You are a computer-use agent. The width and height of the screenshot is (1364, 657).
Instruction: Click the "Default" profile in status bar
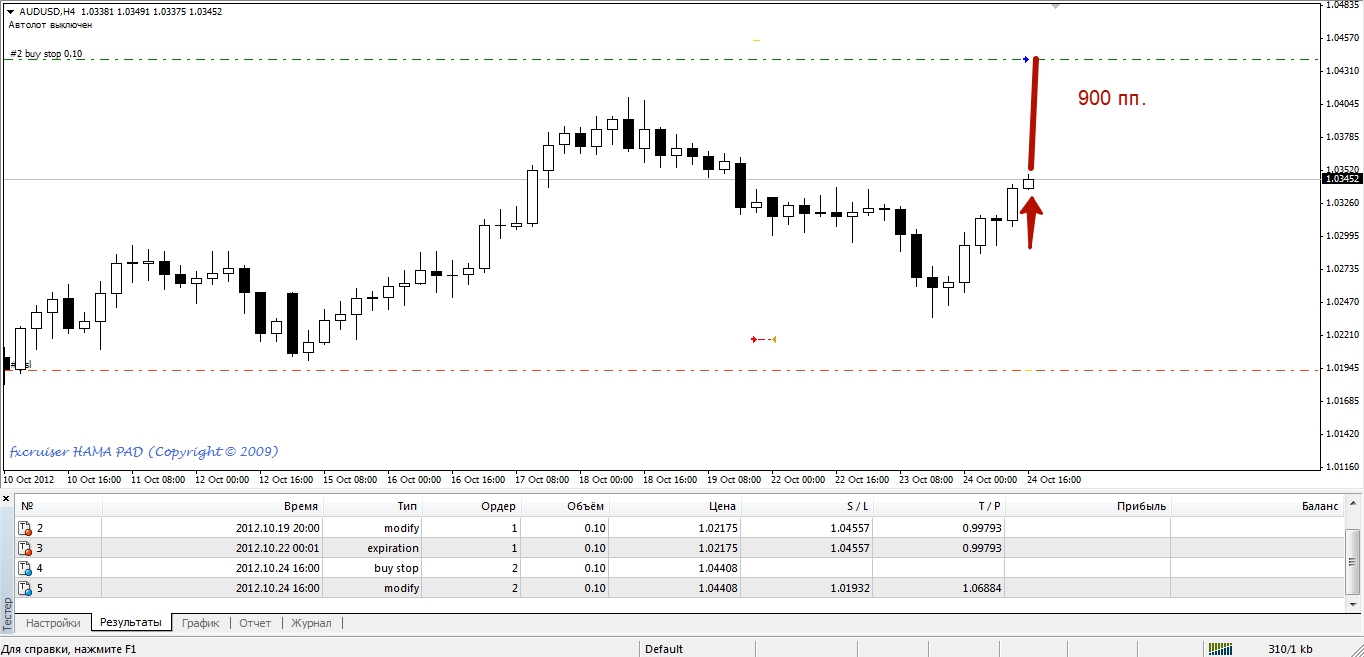pyautogui.click(x=664, y=649)
